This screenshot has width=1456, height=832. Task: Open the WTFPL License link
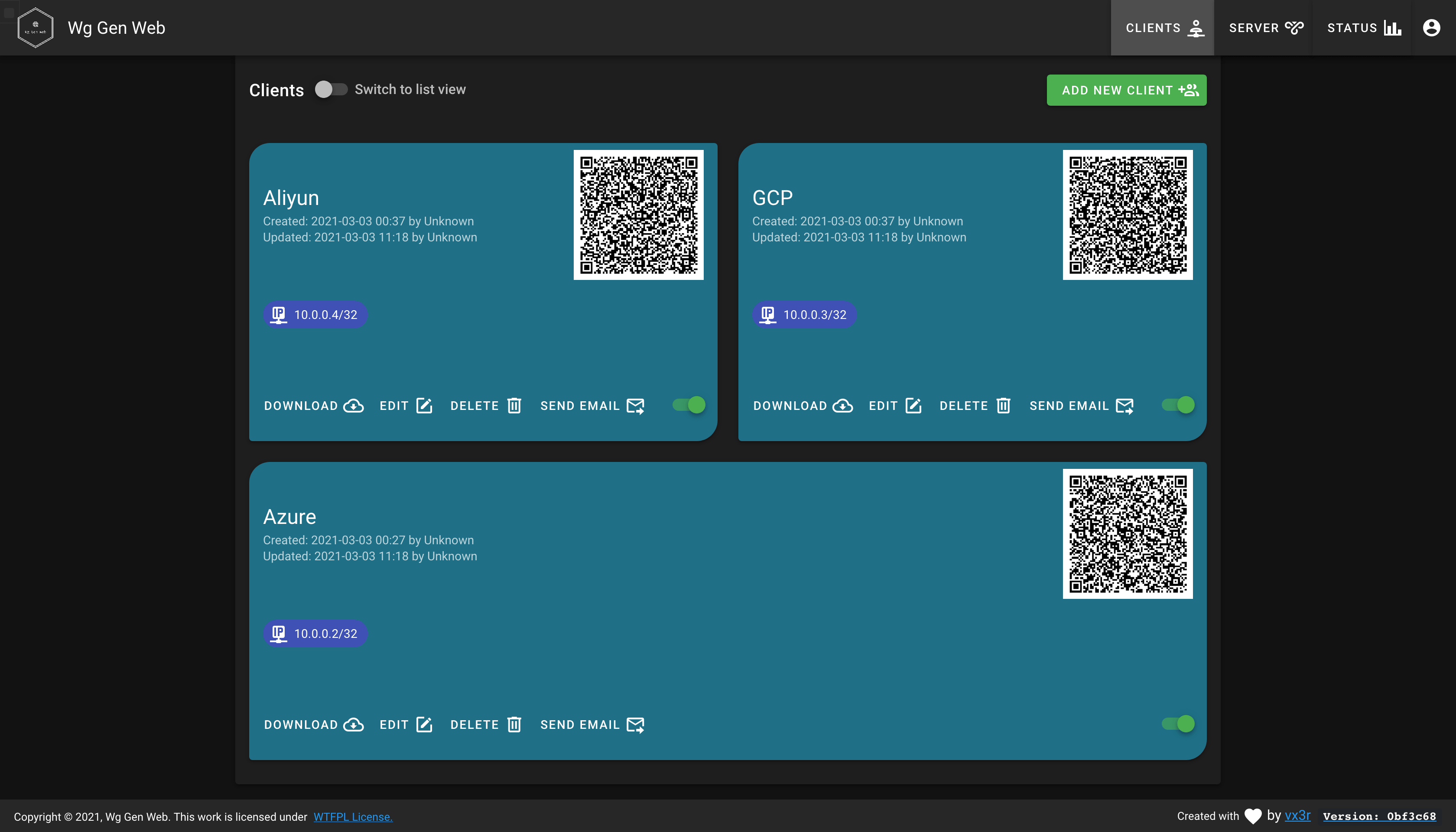[x=353, y=816]
